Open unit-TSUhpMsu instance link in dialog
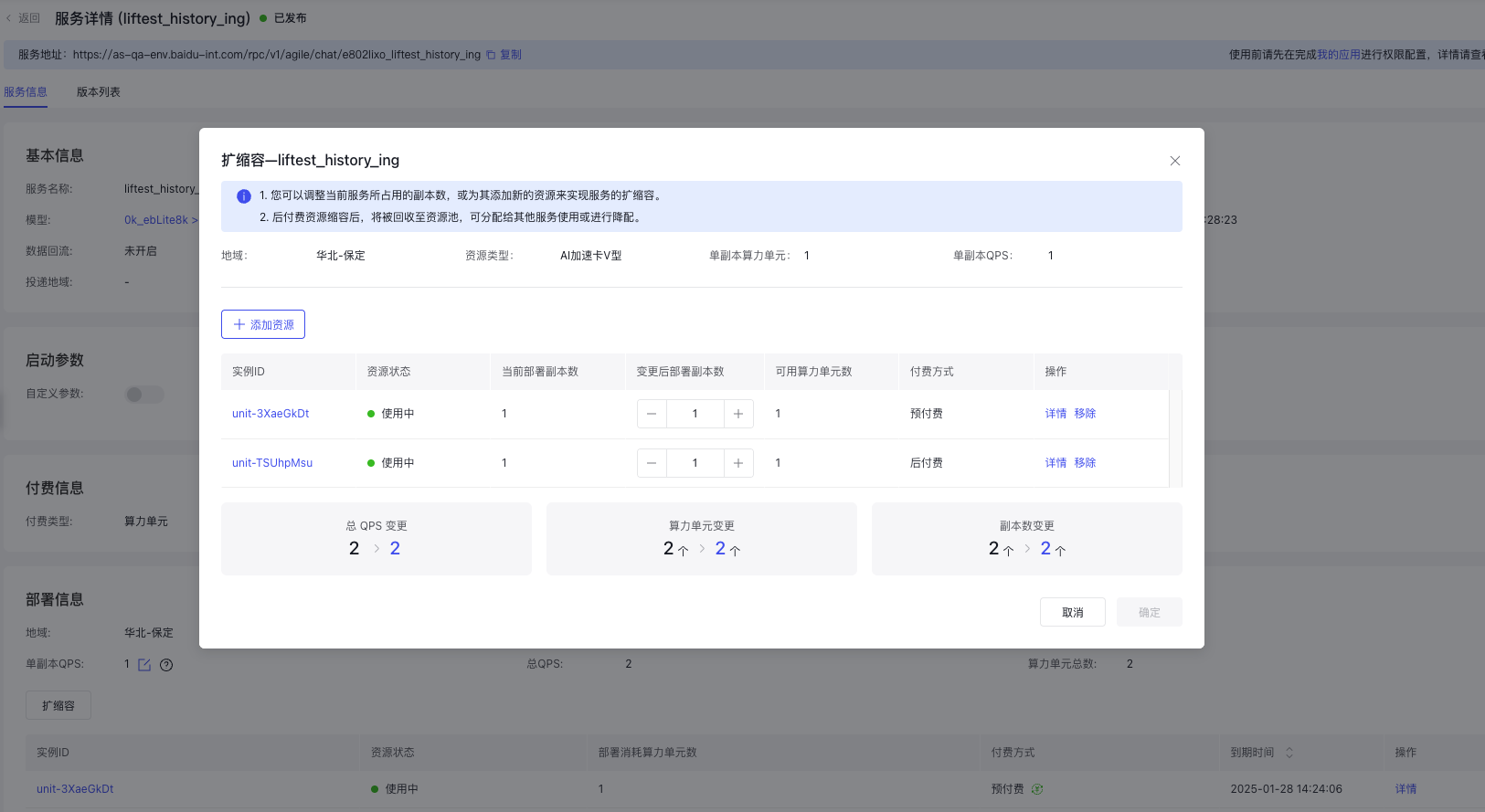1485x812 pixels. pyautogui.click(x=272, y=463)
